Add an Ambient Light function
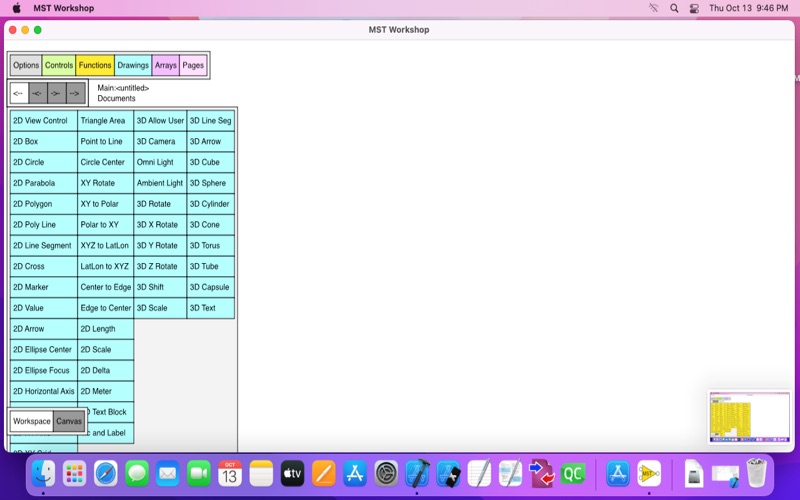This screenshot has width=800, height=500. [x=160, y=183]
